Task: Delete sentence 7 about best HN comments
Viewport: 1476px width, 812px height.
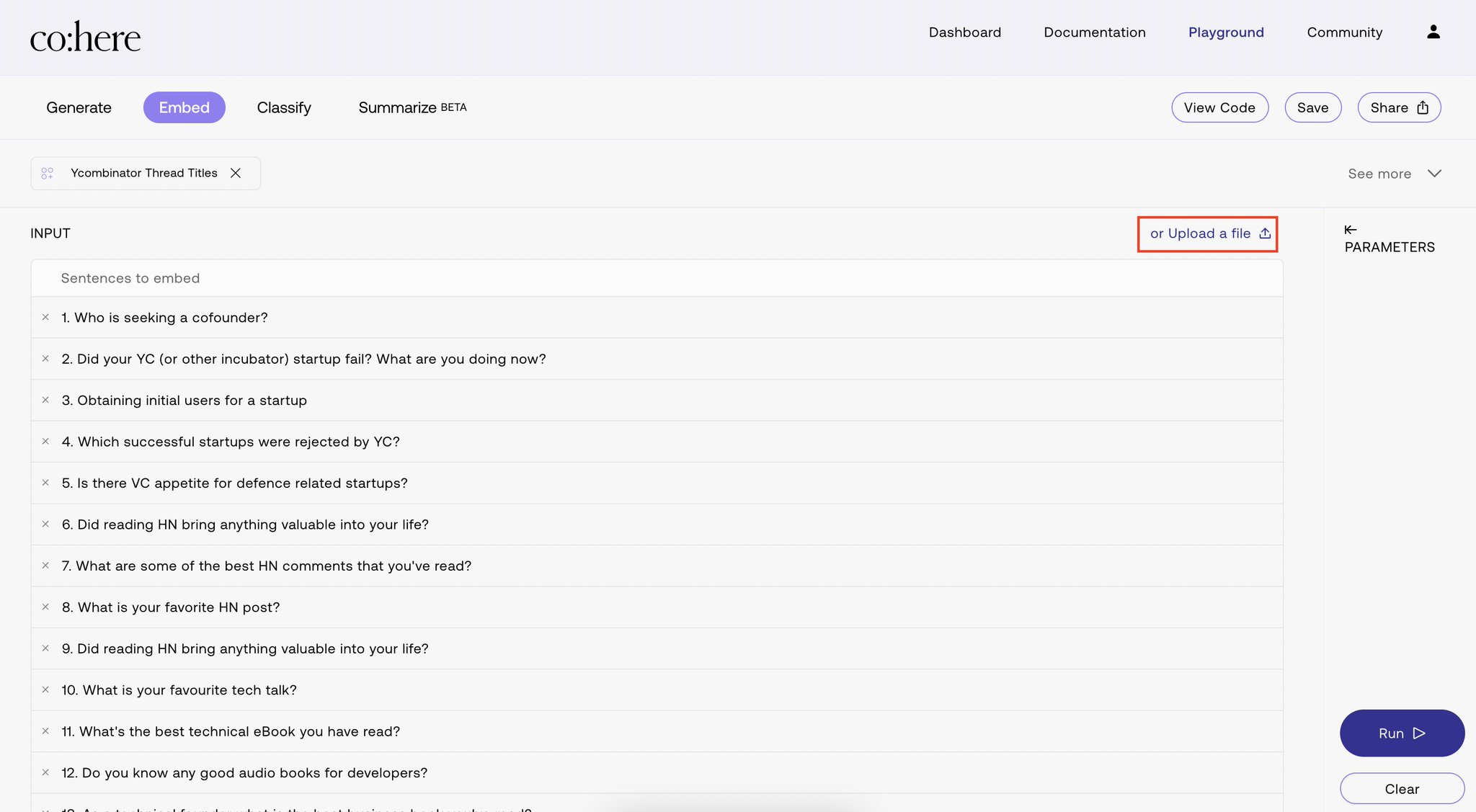Action: click(45, 566)
